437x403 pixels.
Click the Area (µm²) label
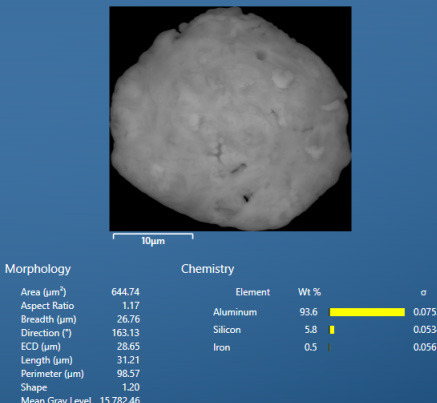(43, 292)
